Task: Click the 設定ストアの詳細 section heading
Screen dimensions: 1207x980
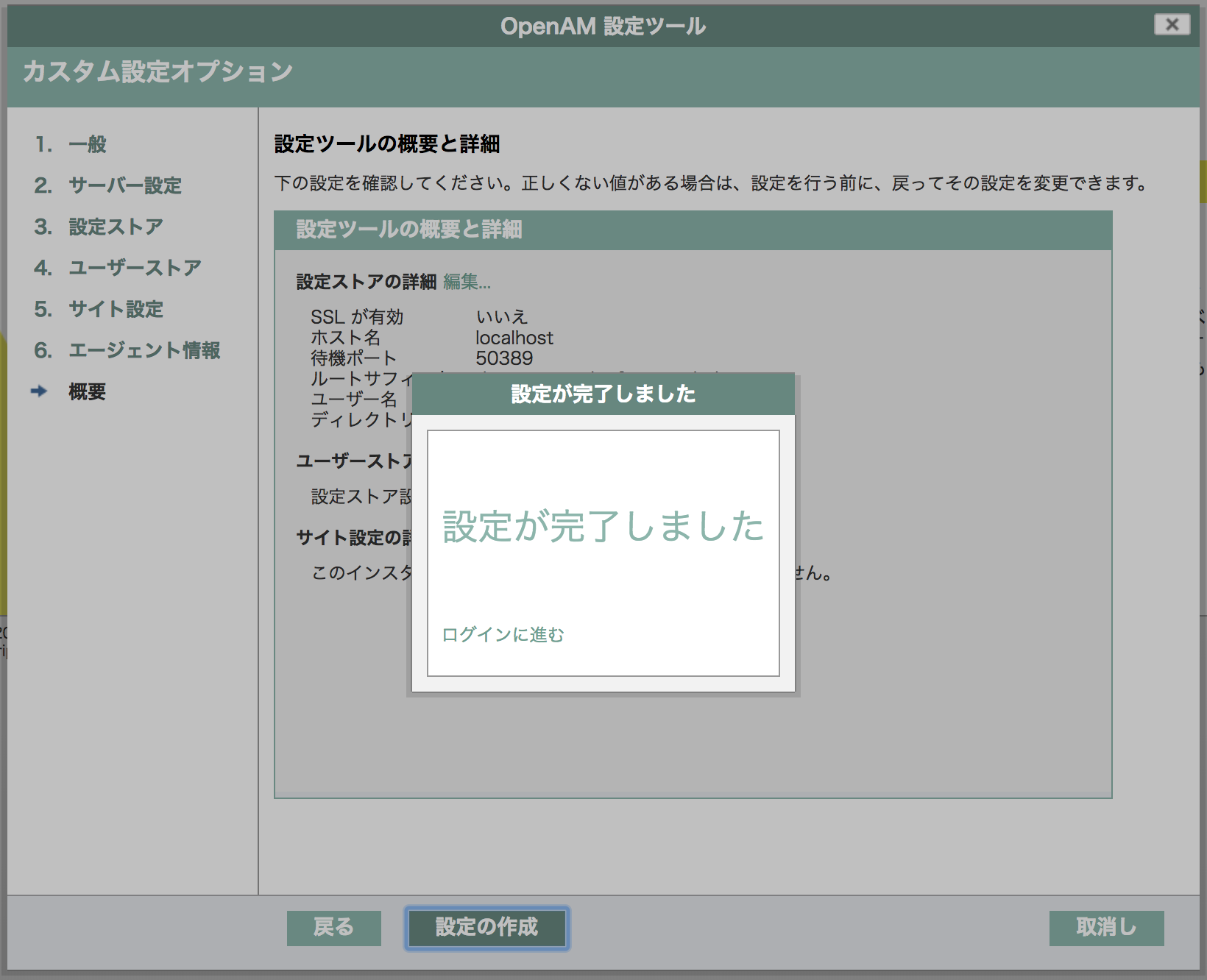Action: tap(367, 282)
